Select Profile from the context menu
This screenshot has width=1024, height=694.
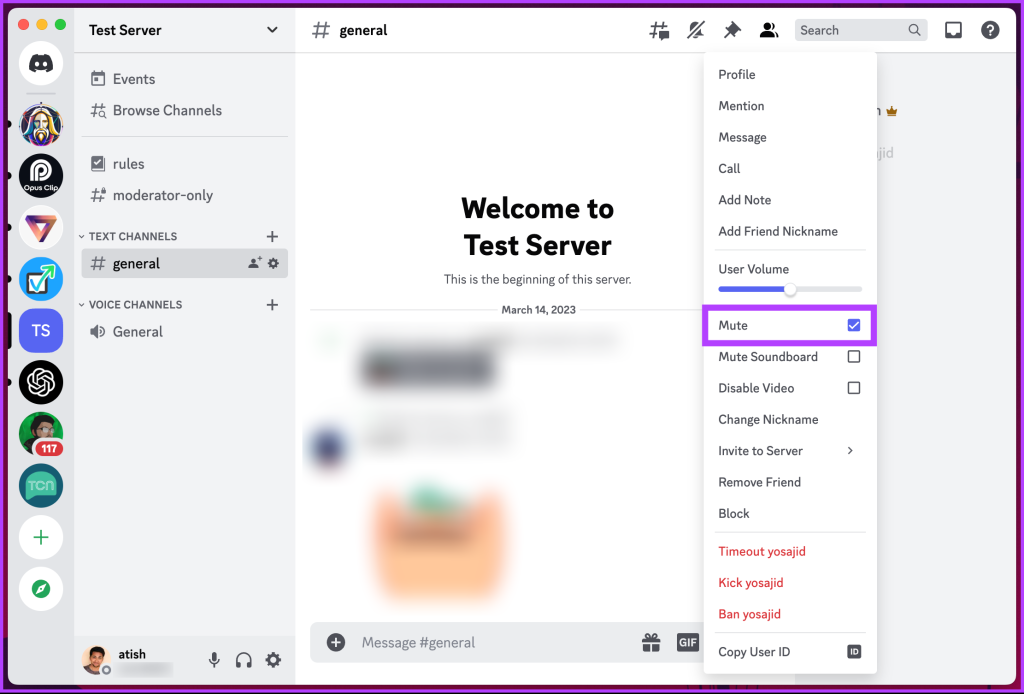[736, 74]
